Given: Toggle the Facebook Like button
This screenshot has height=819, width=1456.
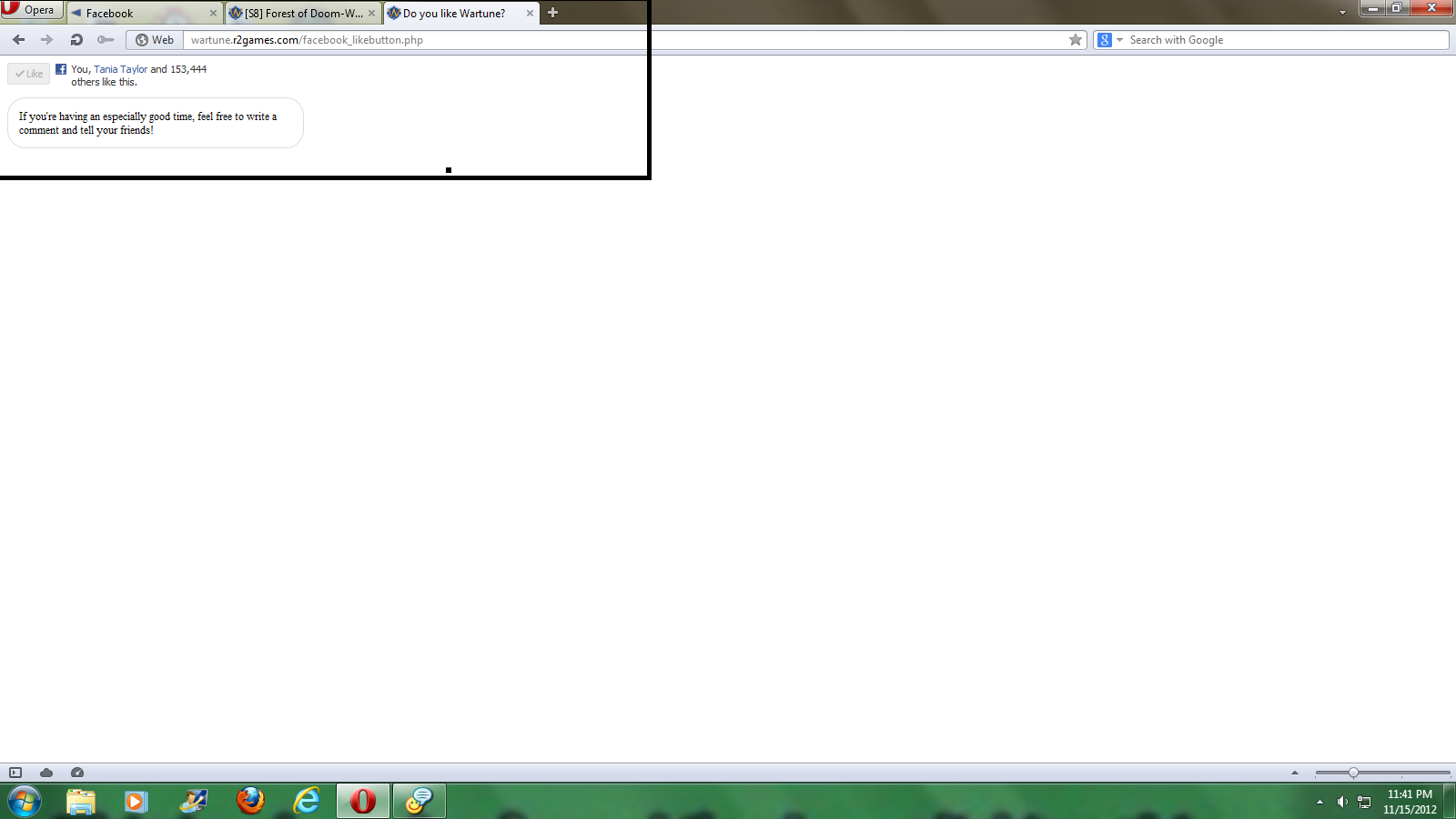Looking at the screenshot, I should pos(29,74).
